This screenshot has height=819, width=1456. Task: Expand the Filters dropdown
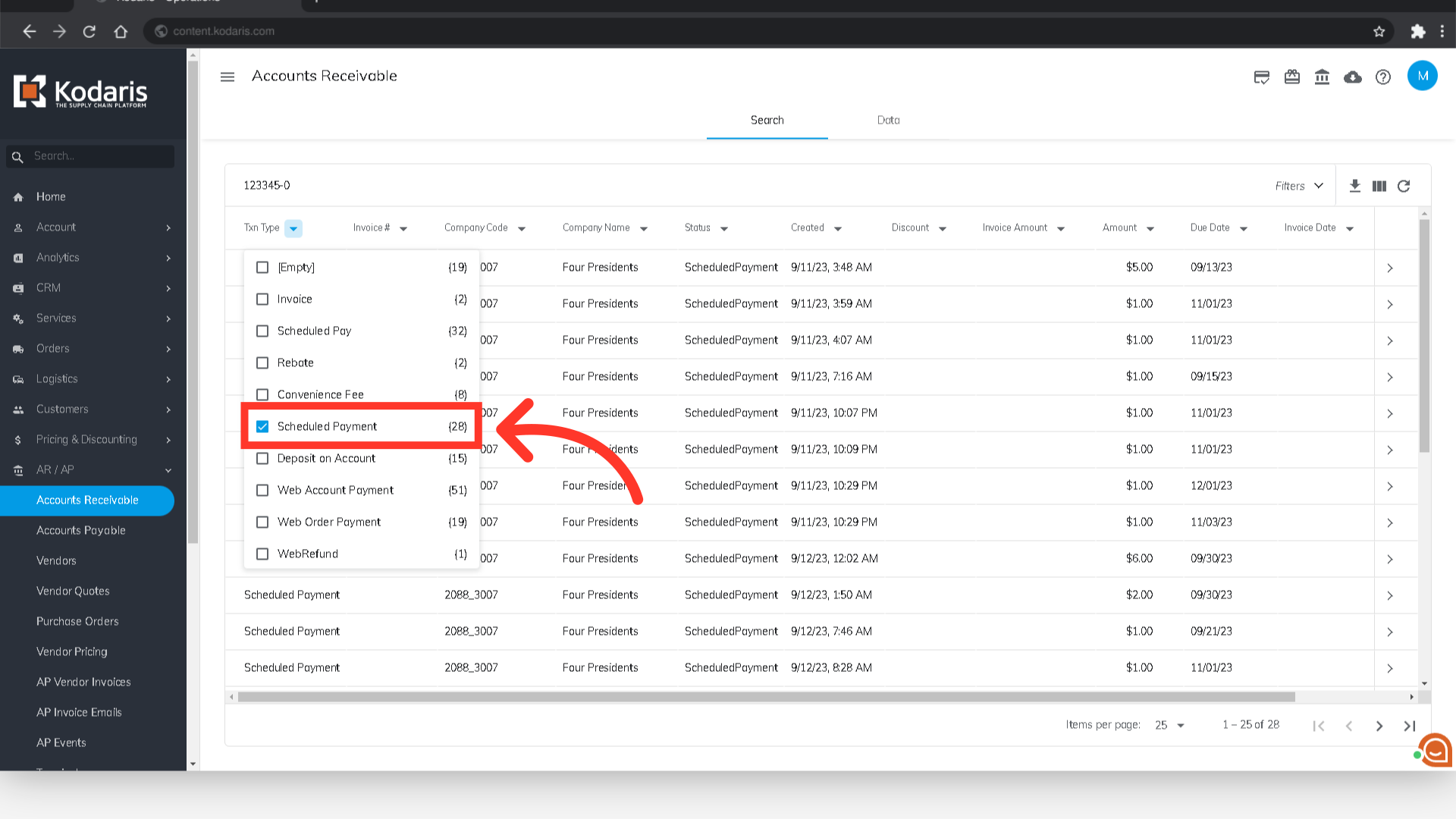(x=1299, y=186)
